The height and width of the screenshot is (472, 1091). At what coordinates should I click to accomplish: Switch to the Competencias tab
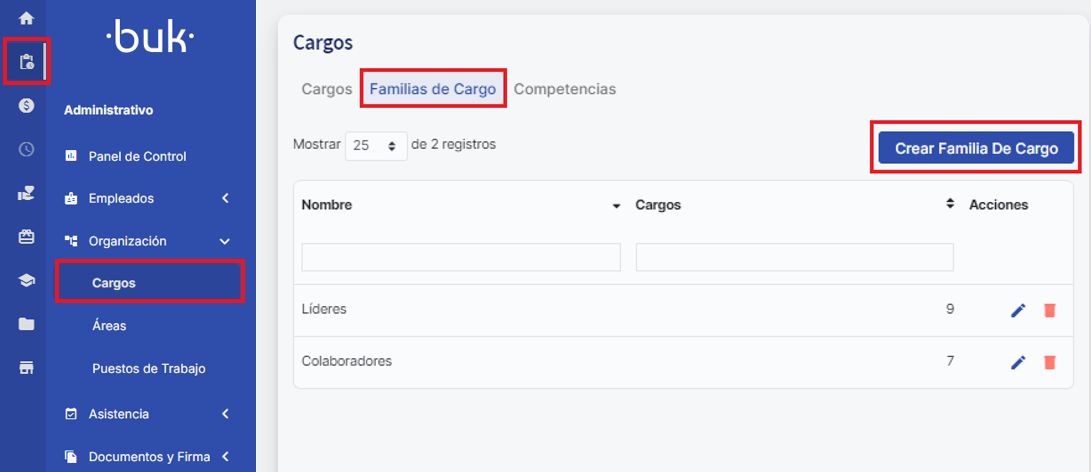[564, 89]
